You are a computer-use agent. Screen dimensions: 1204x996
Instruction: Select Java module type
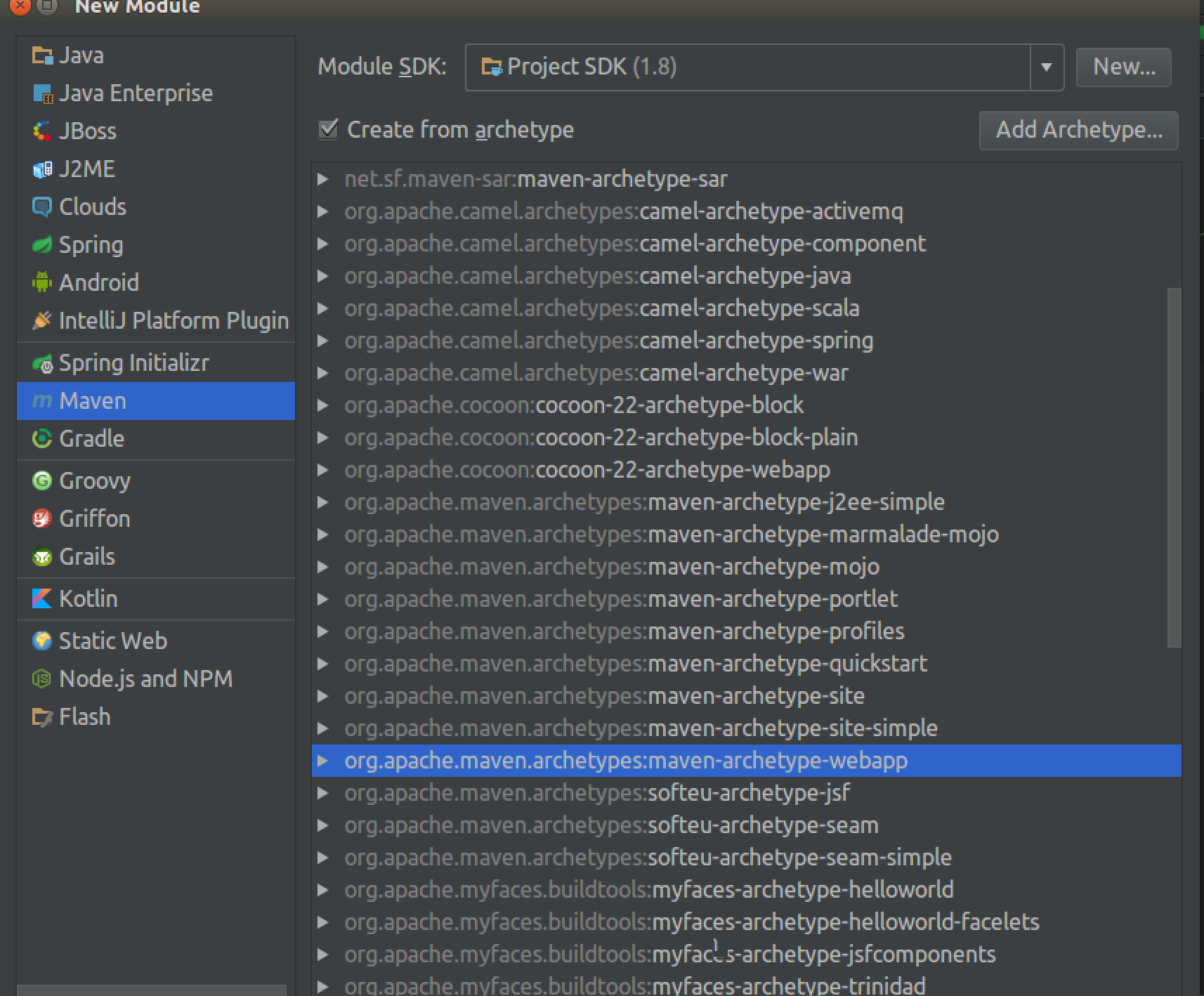pyautogui.click(x=156, y=55)
